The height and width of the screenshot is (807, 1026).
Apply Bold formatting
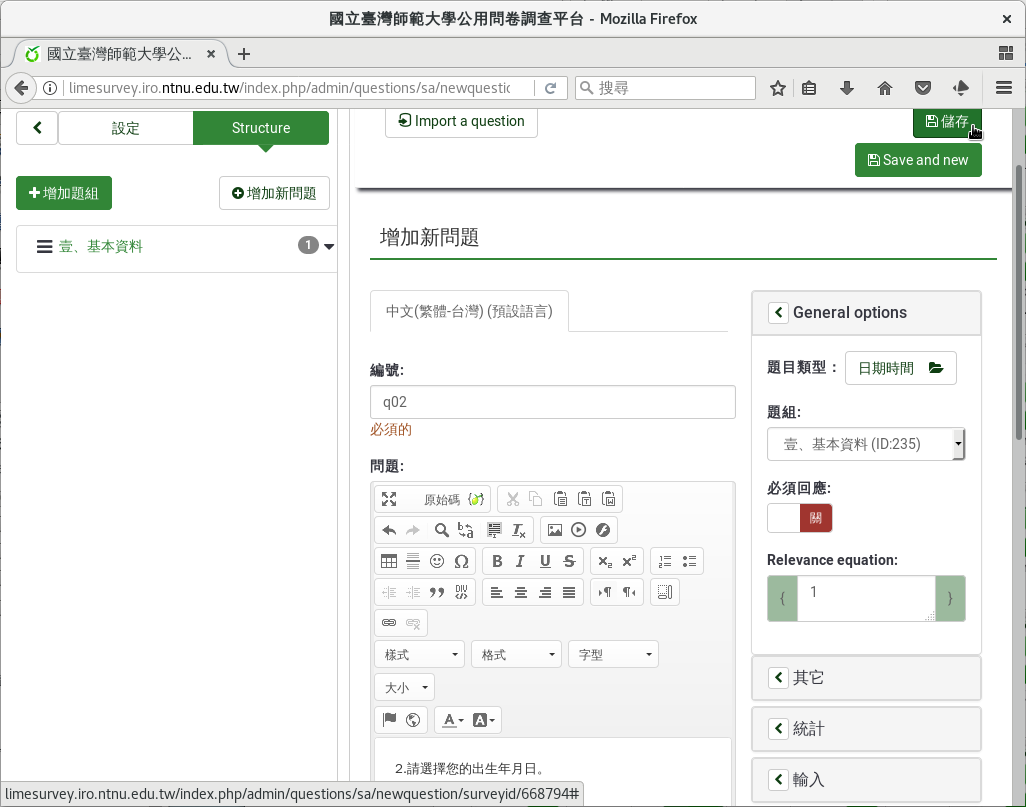497,561
